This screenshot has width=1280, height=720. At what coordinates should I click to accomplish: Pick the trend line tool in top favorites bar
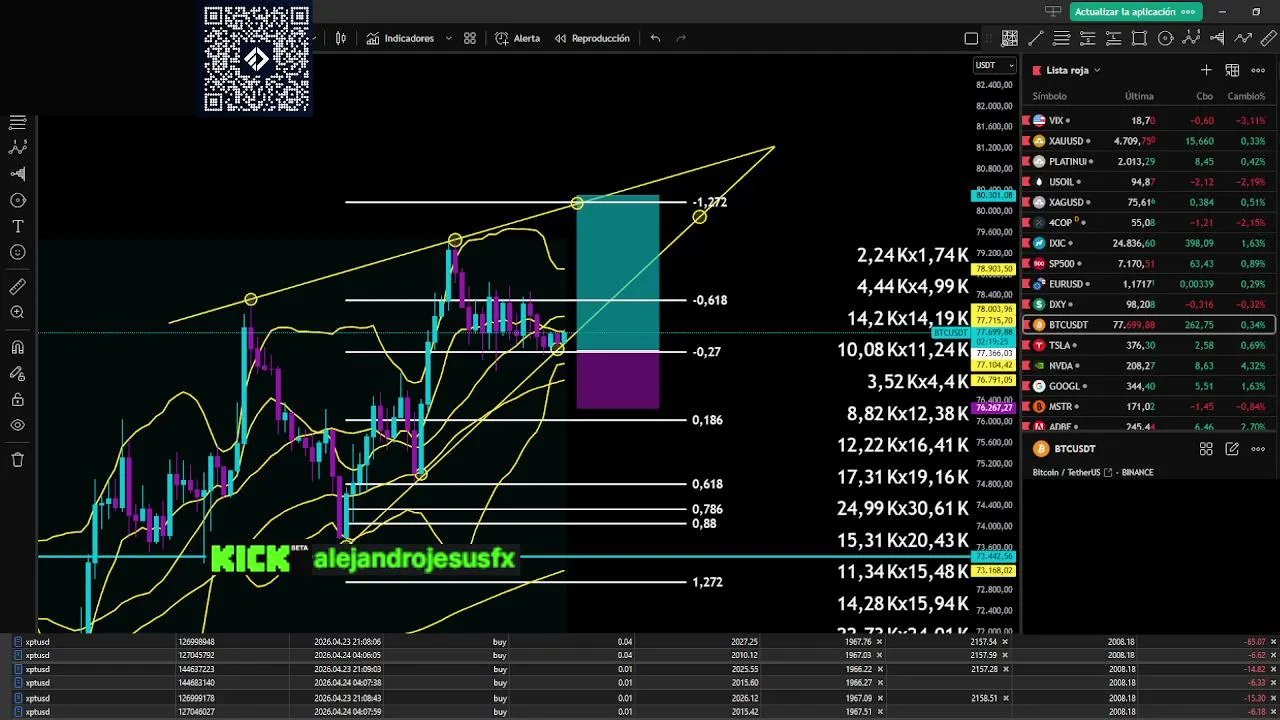point(1036,39)
